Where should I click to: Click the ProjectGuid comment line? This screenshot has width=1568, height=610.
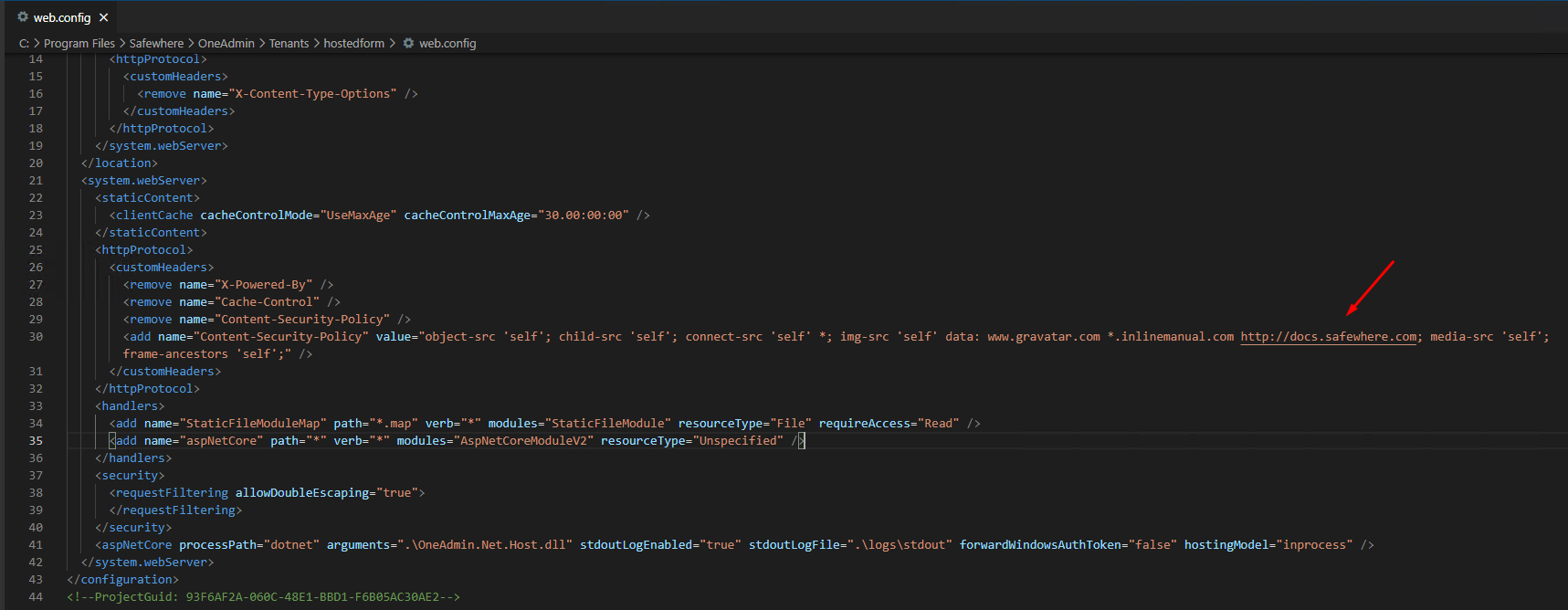click(263, 597)
